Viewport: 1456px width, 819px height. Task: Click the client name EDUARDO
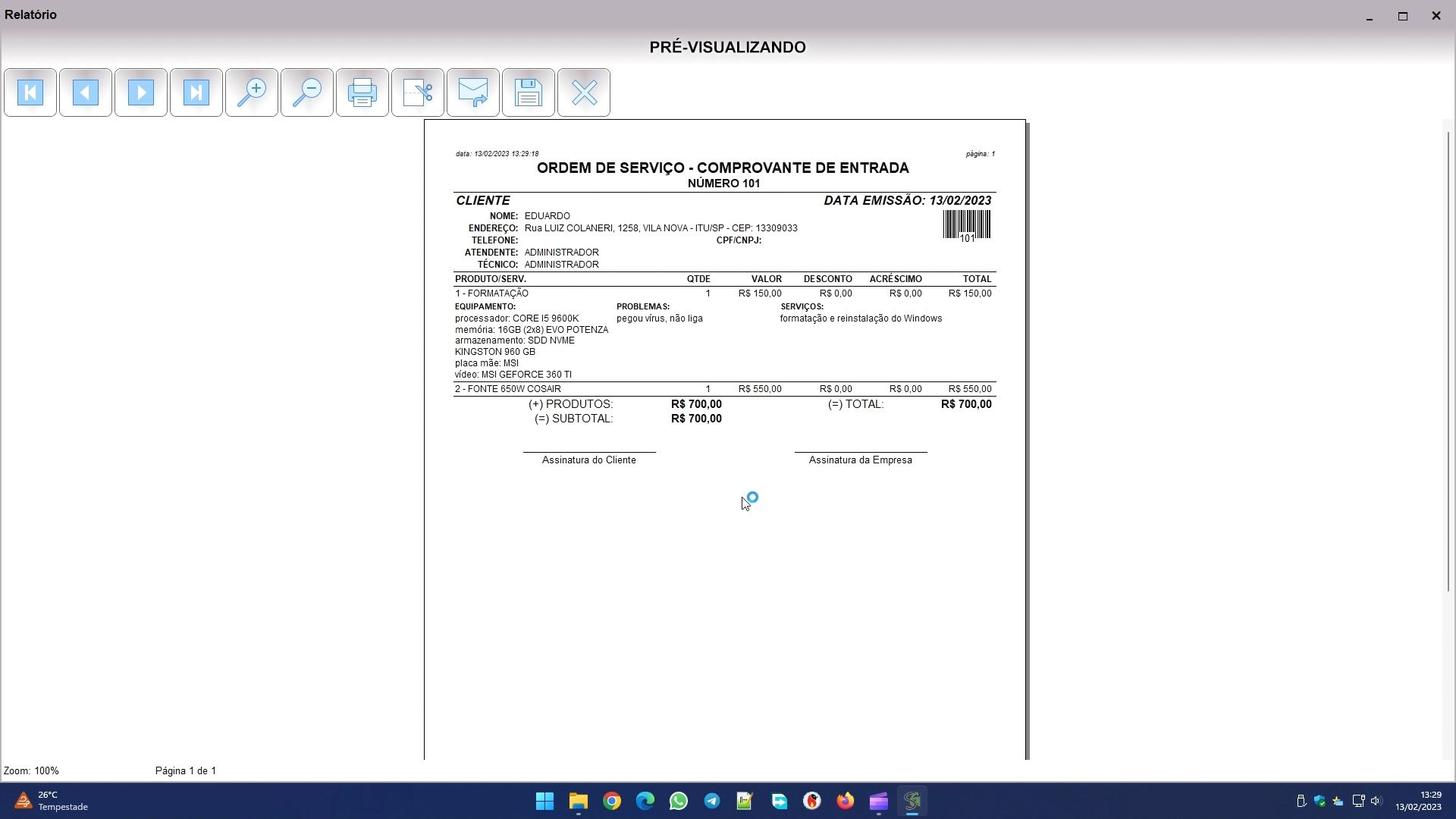(547, 216)
